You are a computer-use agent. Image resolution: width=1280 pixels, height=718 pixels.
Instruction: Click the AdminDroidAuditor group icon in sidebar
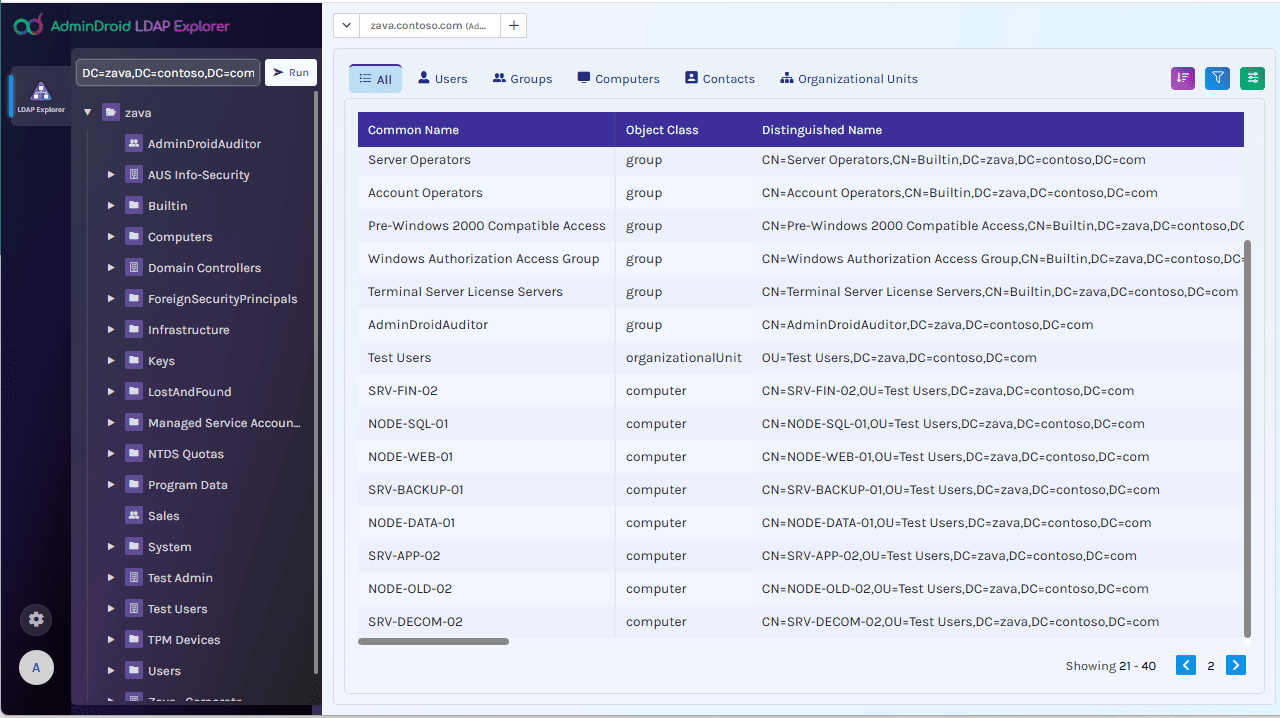(134, 143)
